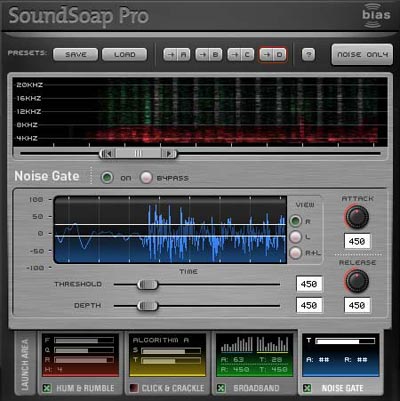
Task: Store settings to snapshot A
Action: pos(177,55)
